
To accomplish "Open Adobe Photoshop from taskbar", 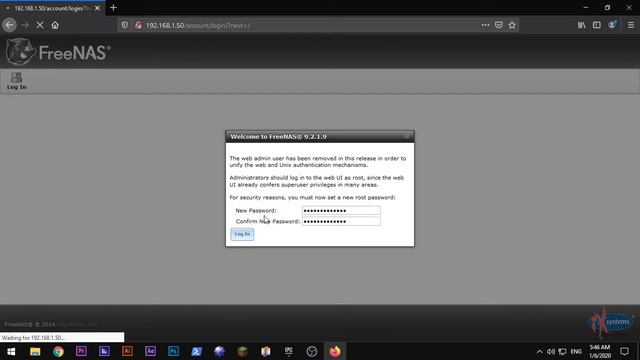I will [x=173, y=351].
